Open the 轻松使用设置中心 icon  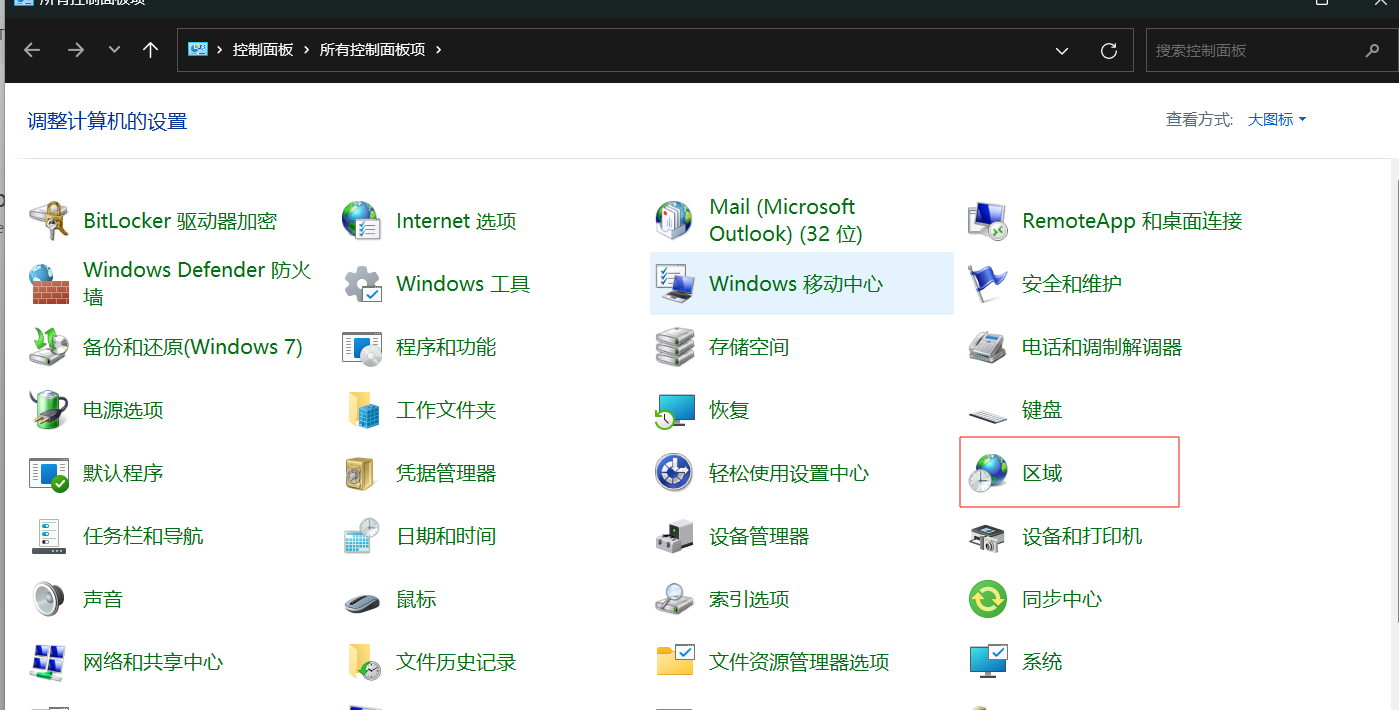(x=674, y=473)
